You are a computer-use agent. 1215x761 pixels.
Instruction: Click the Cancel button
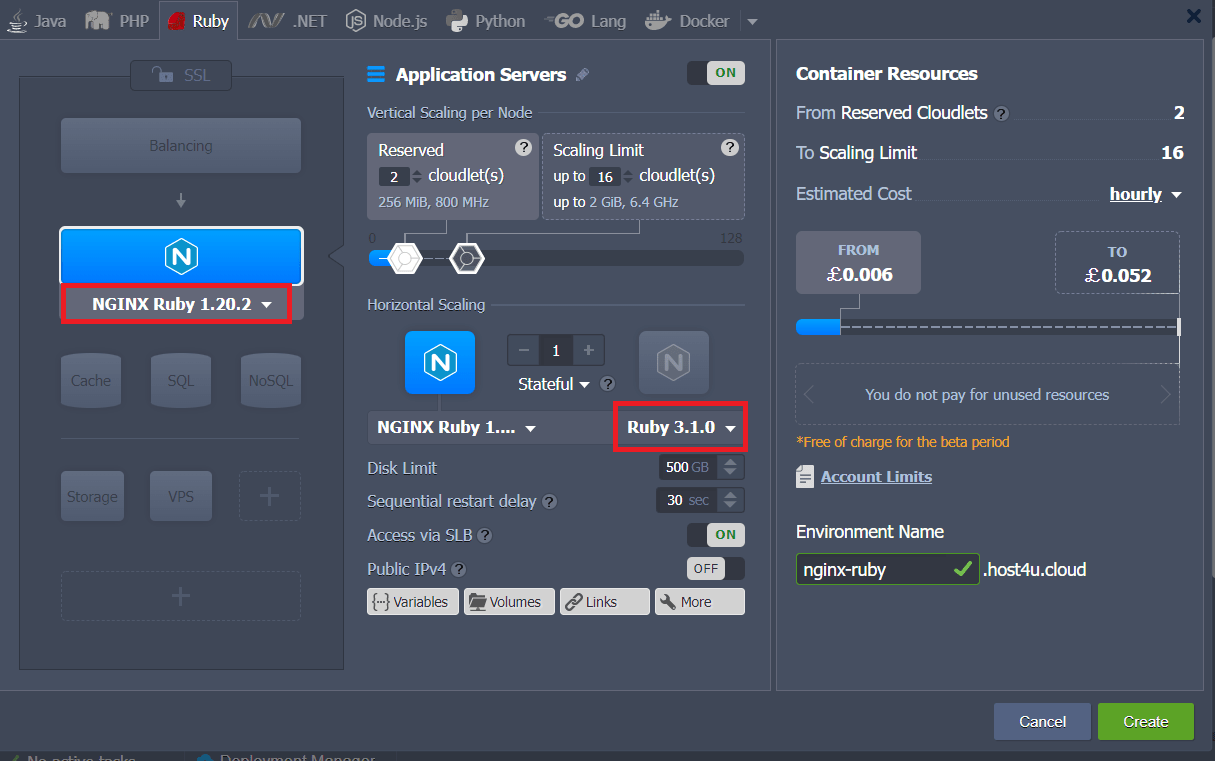[1042, 721]
